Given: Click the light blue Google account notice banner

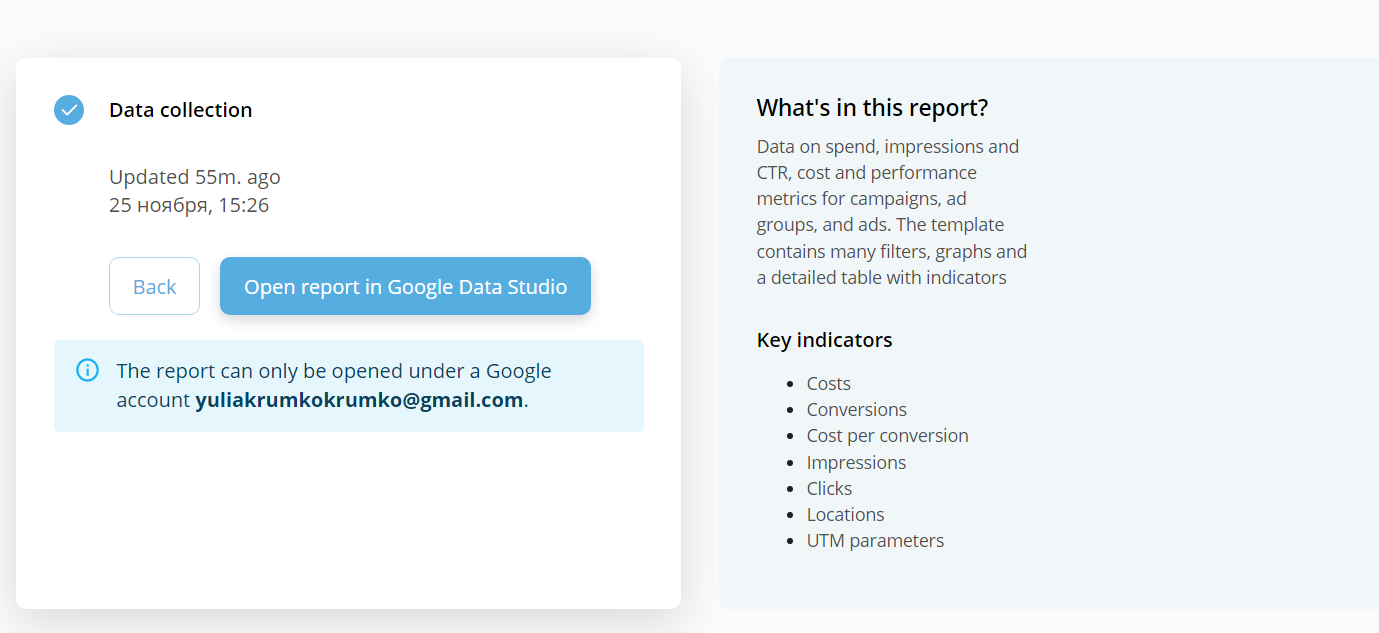Looking at the screenshot, I should point(349,386).
